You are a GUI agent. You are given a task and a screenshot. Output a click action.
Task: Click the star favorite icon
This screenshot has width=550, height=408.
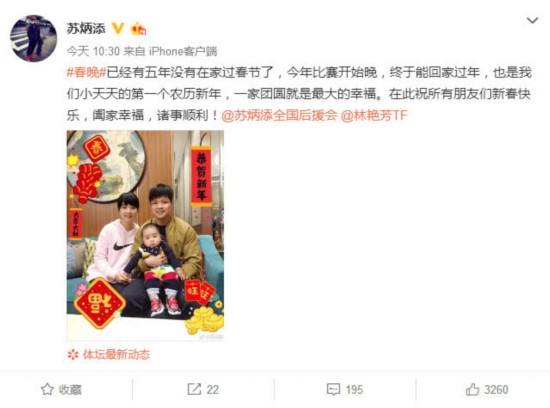point(47,389)
